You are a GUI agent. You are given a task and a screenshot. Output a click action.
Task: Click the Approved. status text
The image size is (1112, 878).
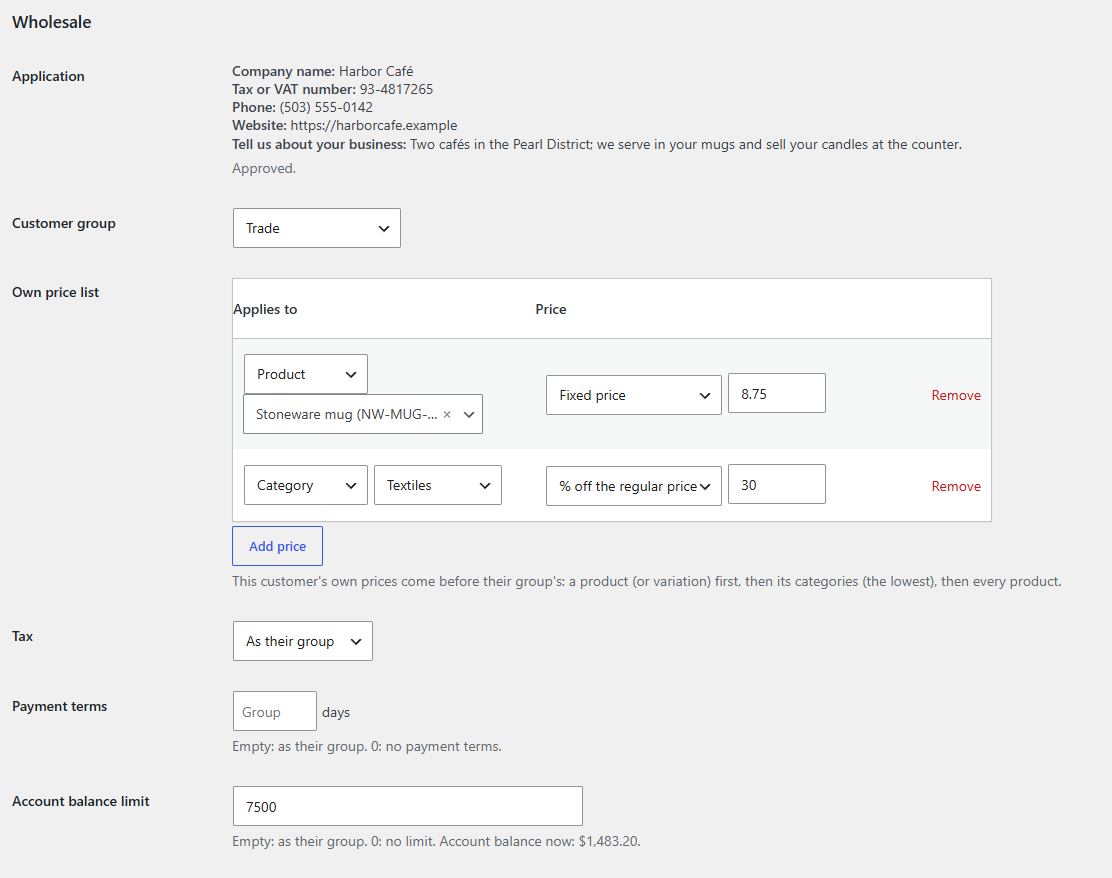264,168
